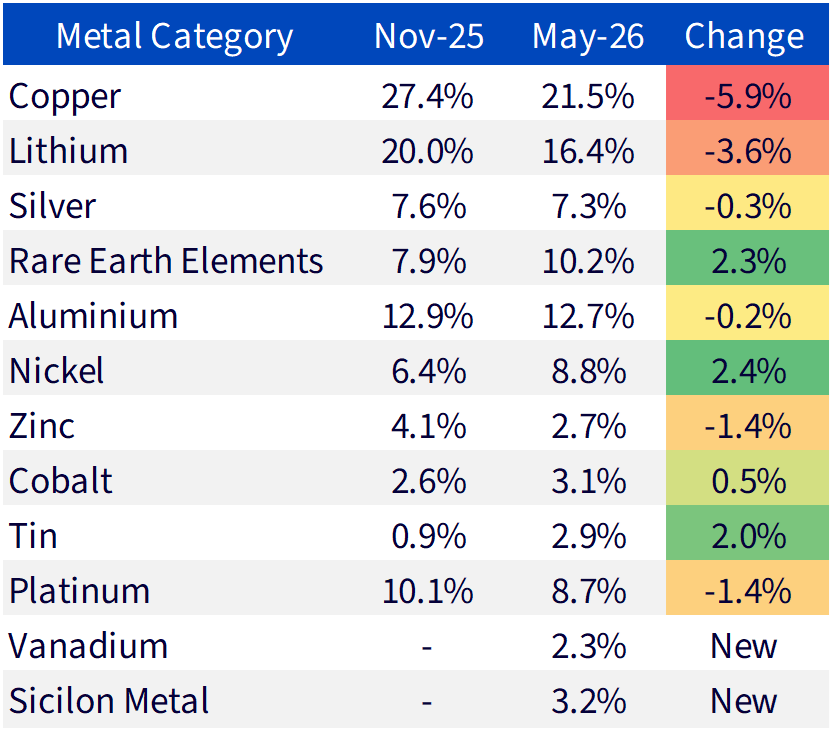830x729 pixels.
Task: Click the green 2.3% Rare Earth change cell
Action: [x=747, y=258]
